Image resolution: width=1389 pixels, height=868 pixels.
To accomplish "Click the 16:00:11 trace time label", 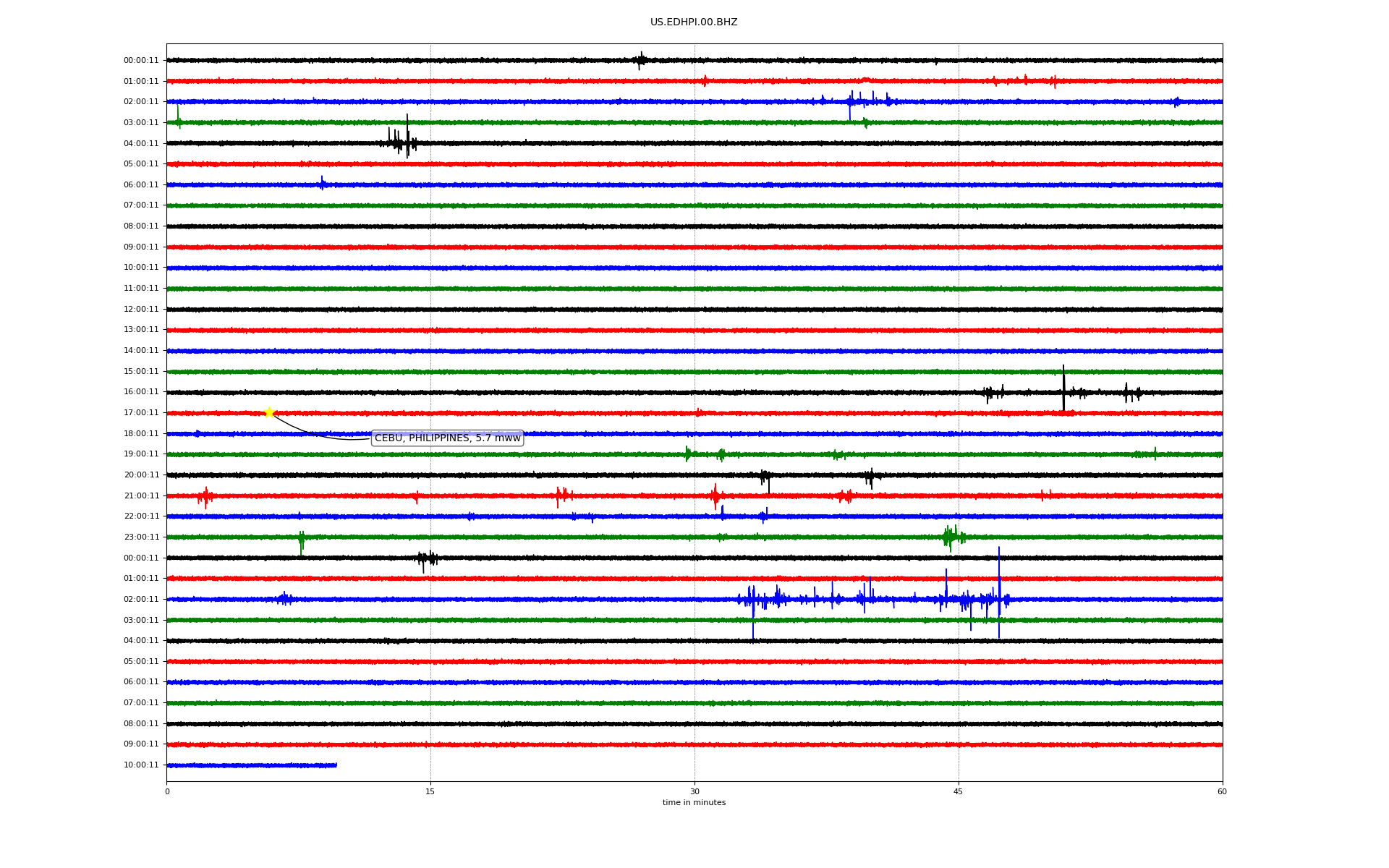I will (141, 392).
